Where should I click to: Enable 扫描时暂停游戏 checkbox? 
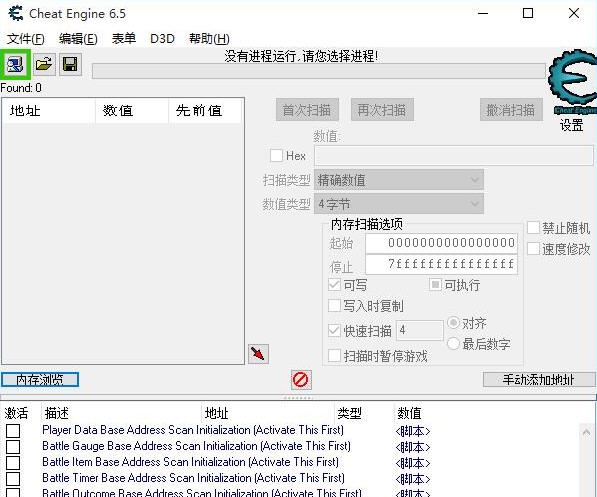[334, 356]
